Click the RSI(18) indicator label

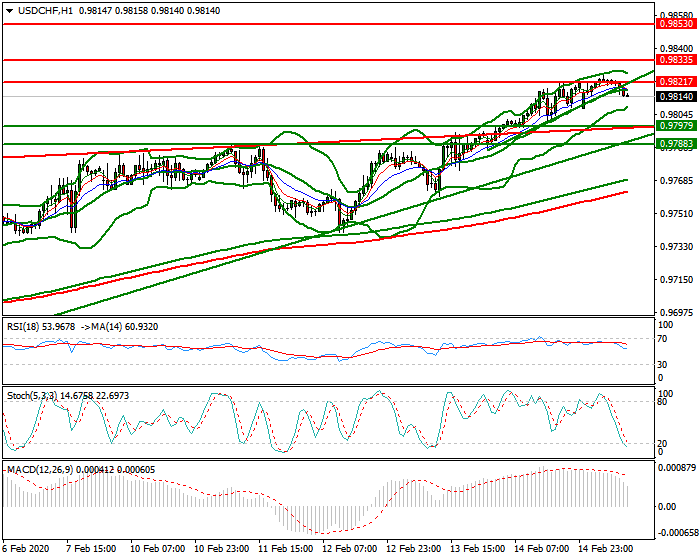tap(23, 327)
